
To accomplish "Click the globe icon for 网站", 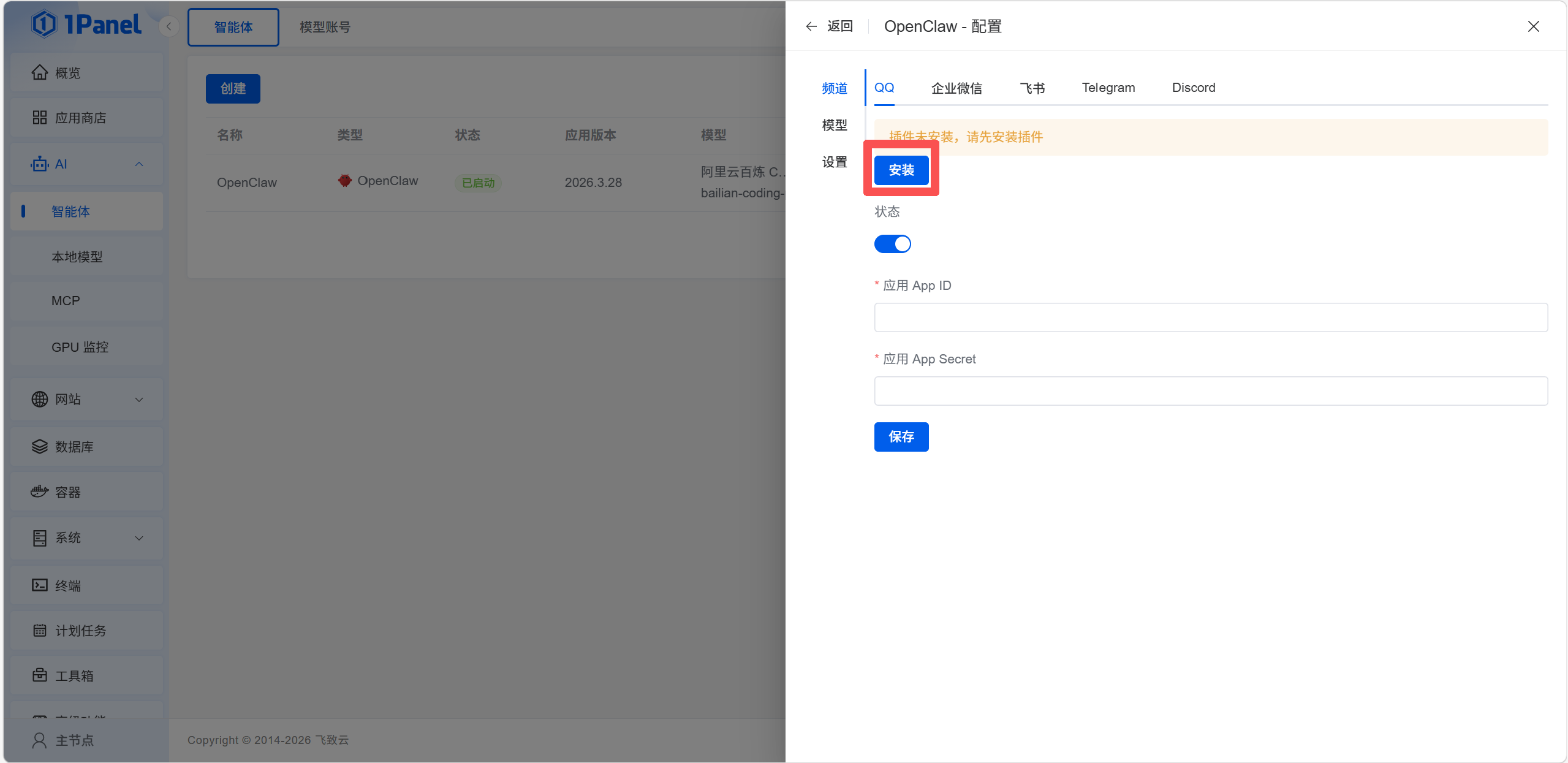I will click(x=40, y=399).
